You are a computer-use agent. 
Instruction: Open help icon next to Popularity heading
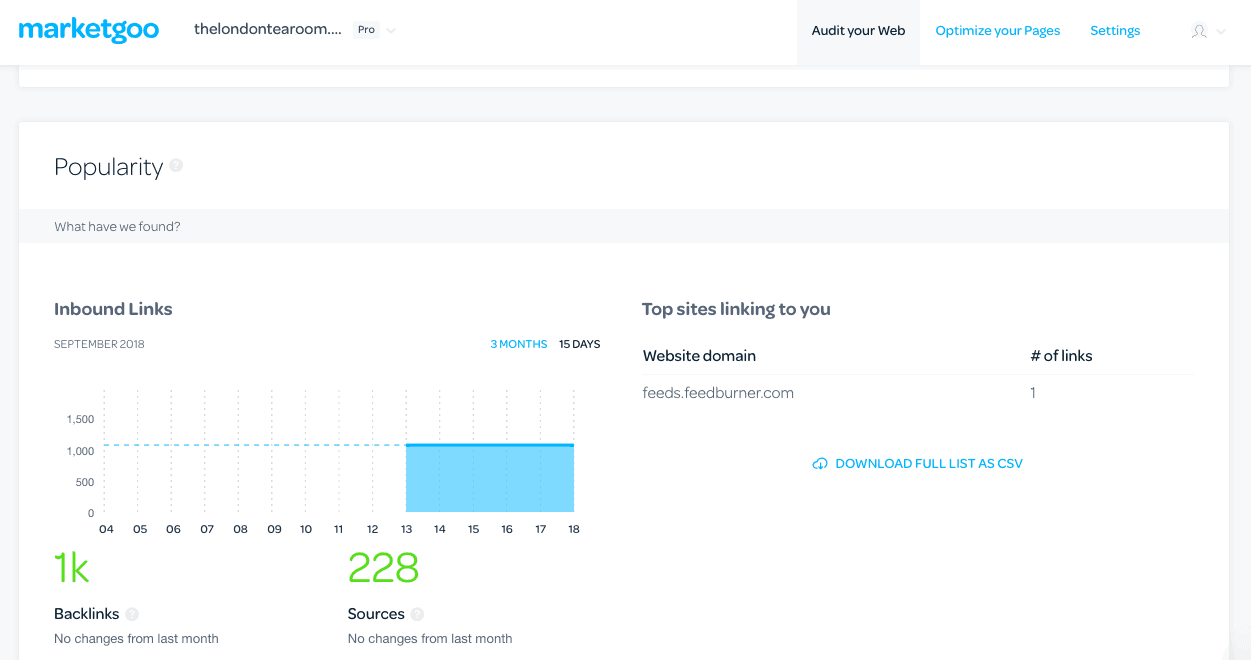(x=176, y=166)
